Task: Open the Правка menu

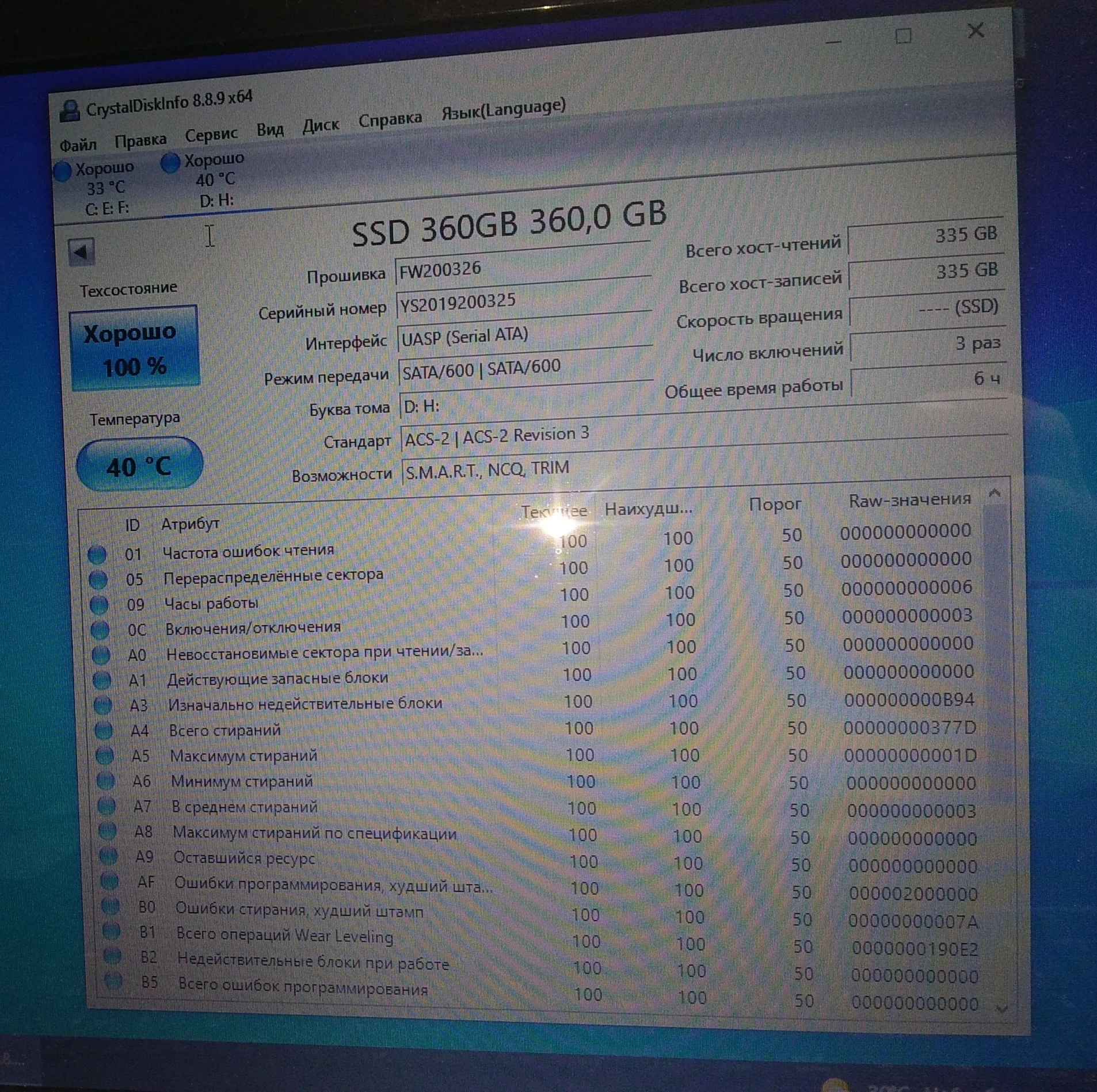Action: pyautogui.click(x=140, y=139)
